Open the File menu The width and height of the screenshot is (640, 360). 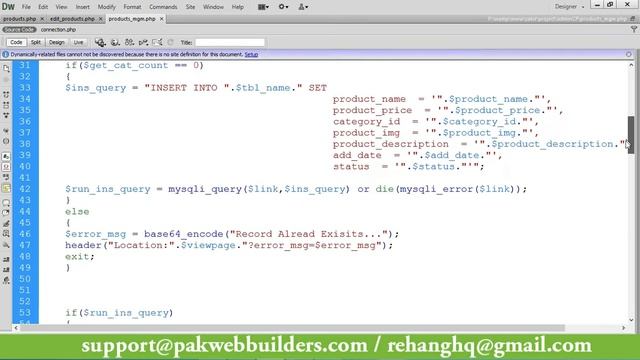(26, 7)
